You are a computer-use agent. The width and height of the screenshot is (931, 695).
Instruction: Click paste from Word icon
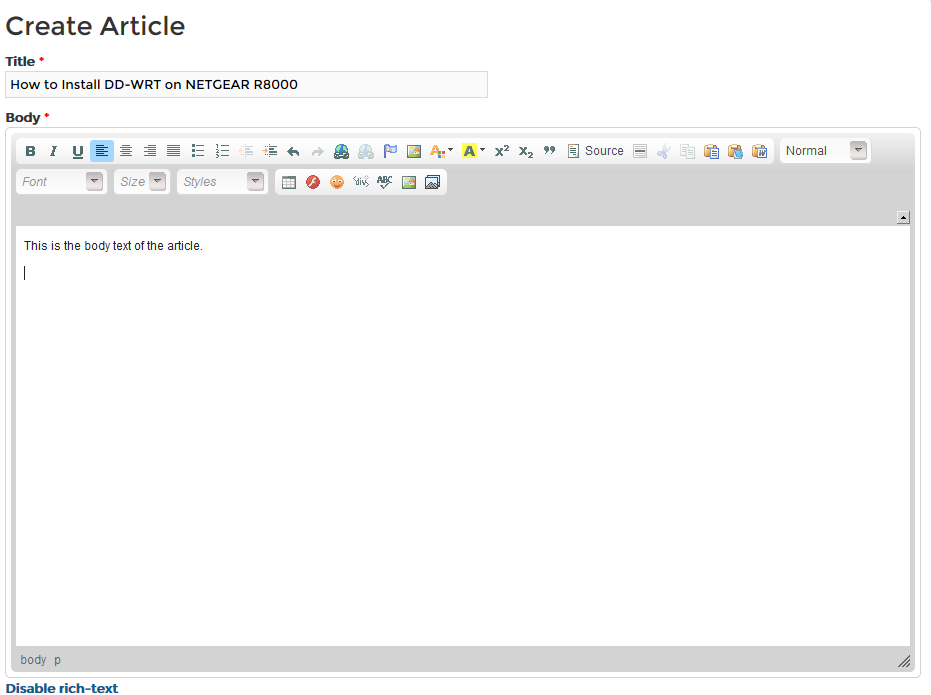coord(759,151)
